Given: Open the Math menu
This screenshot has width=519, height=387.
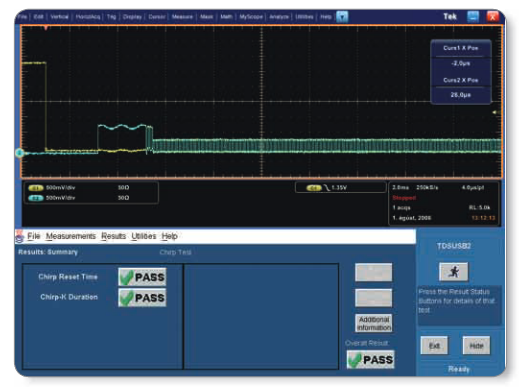Looking at the screenshot, I should pos(226,17).
